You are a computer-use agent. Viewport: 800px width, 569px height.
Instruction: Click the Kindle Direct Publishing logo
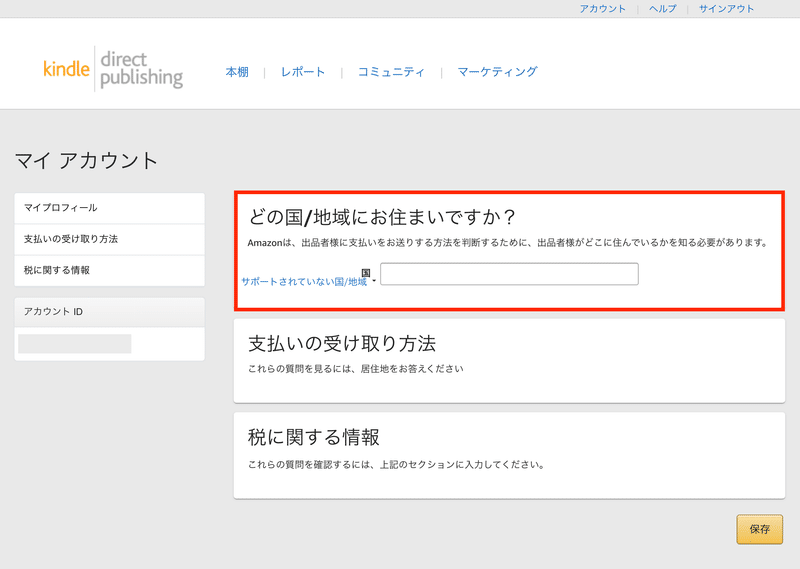113,69
